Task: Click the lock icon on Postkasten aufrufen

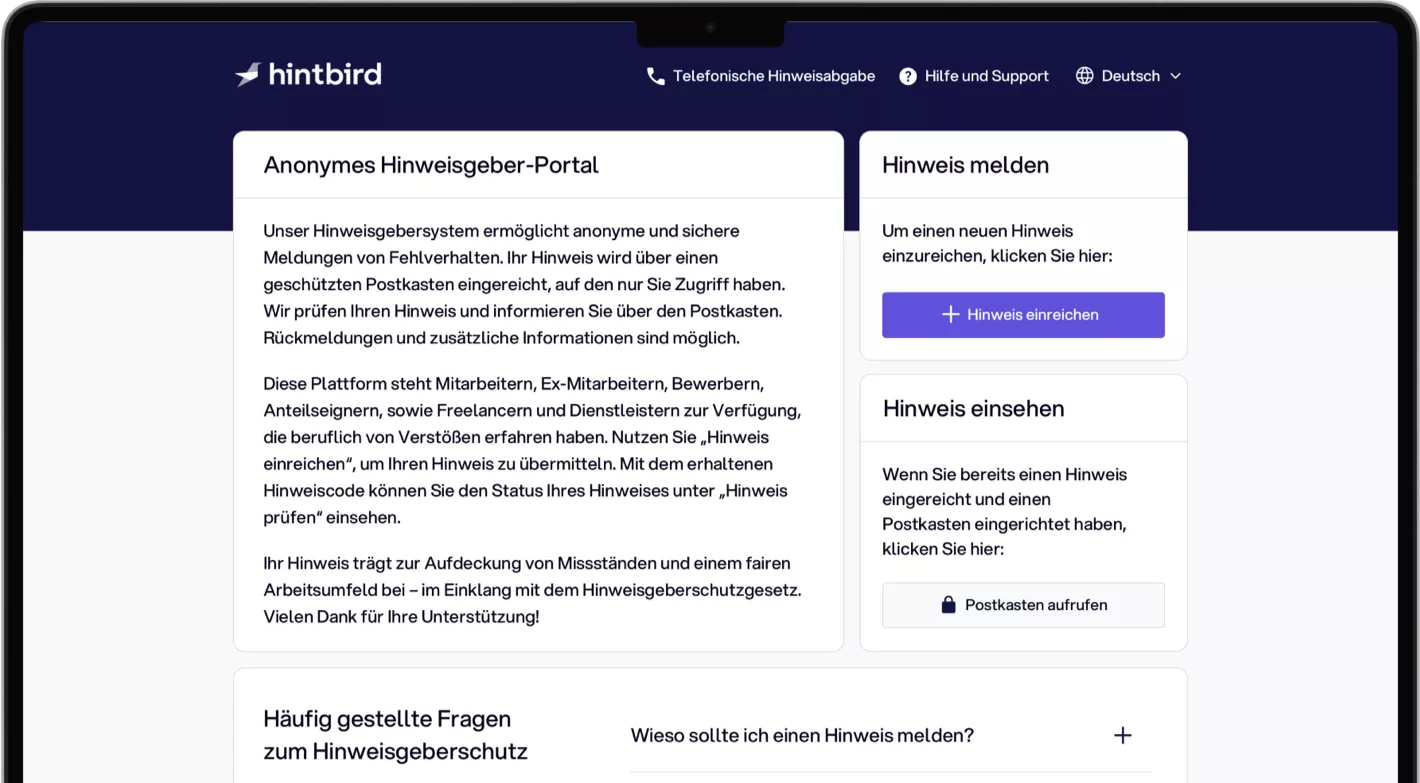Action: click(x=948, y=605)
